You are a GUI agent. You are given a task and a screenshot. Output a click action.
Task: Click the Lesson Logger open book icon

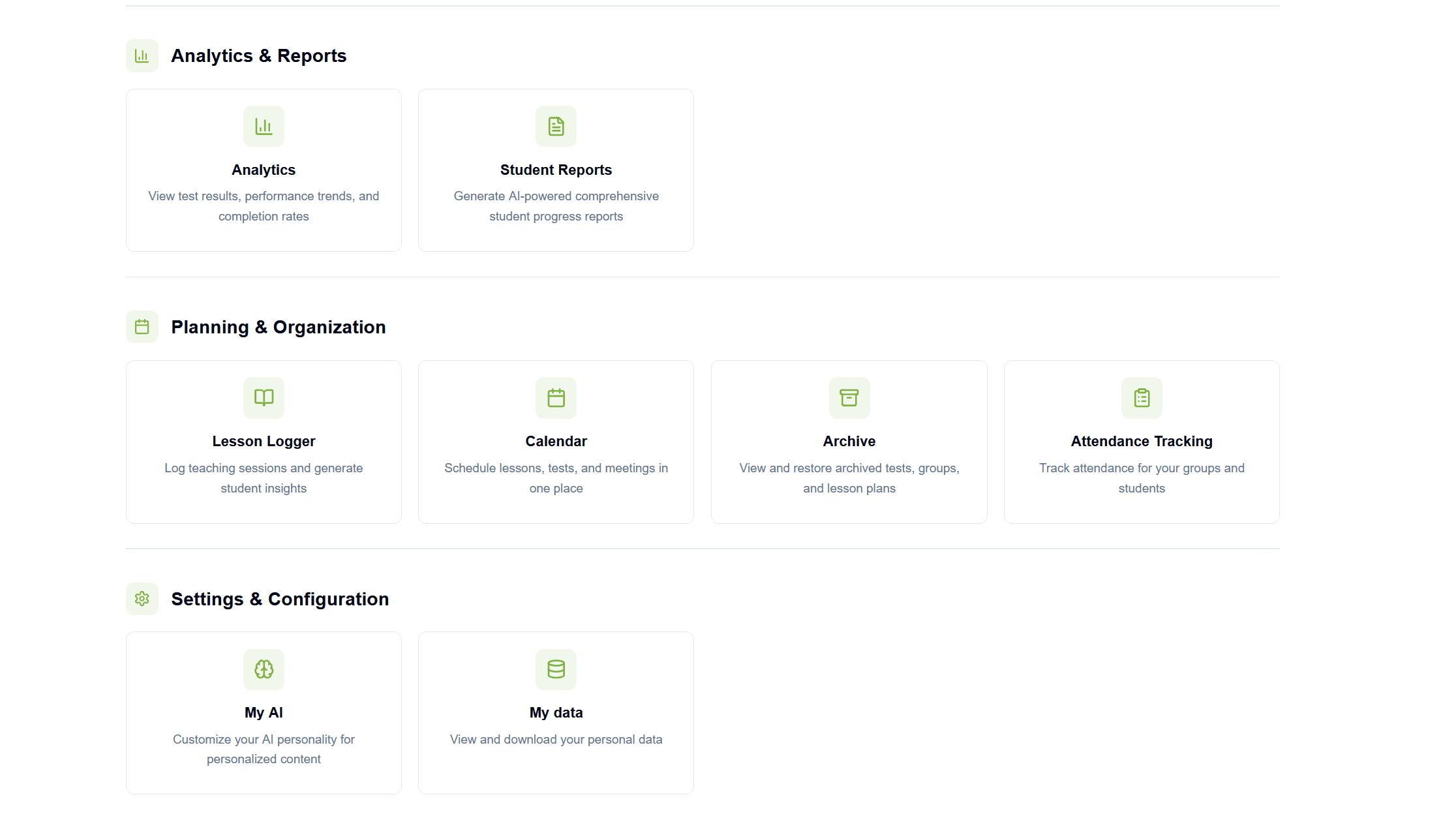tap(264, 397)
